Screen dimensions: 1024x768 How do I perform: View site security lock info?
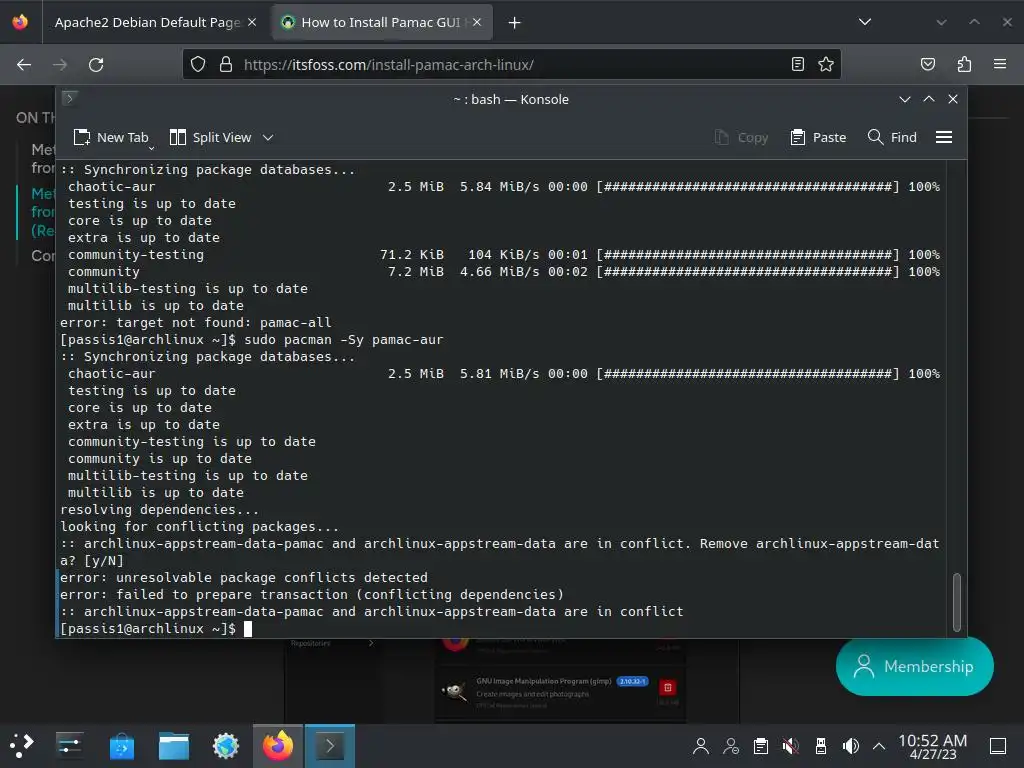[226, 64]
